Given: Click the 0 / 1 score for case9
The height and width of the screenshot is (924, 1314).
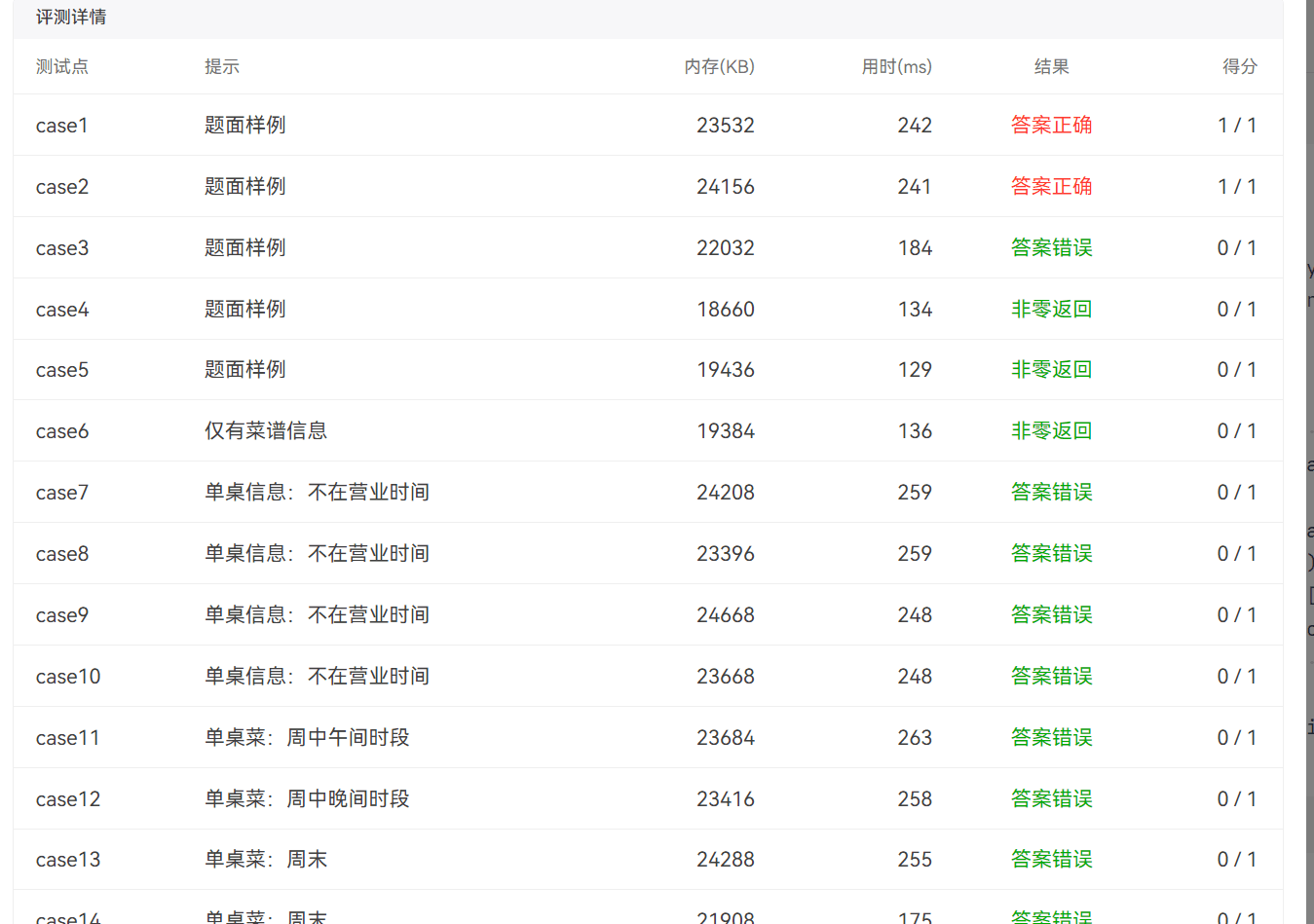Looking at the screenshot, I should pyautogui.click(x=1236, y=615).
